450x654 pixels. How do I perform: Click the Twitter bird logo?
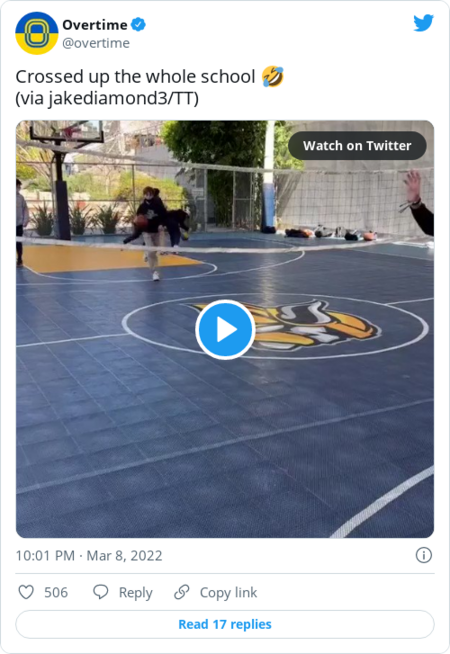[x=423, y=23]
